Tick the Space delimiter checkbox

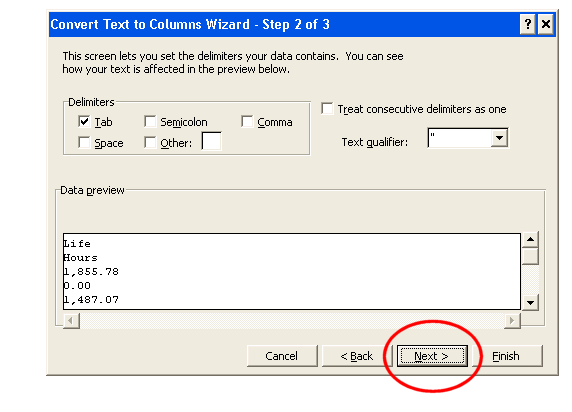tap(84, 142)
